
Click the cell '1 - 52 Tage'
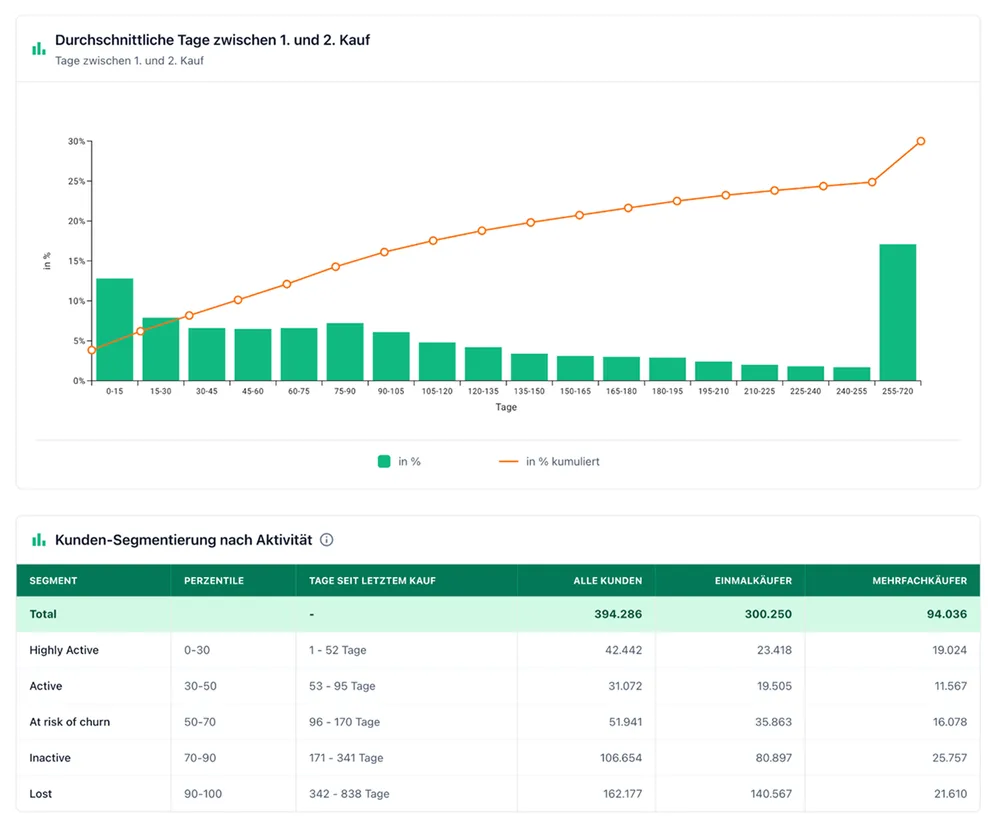pyautogui.click(x=337, y=650)
